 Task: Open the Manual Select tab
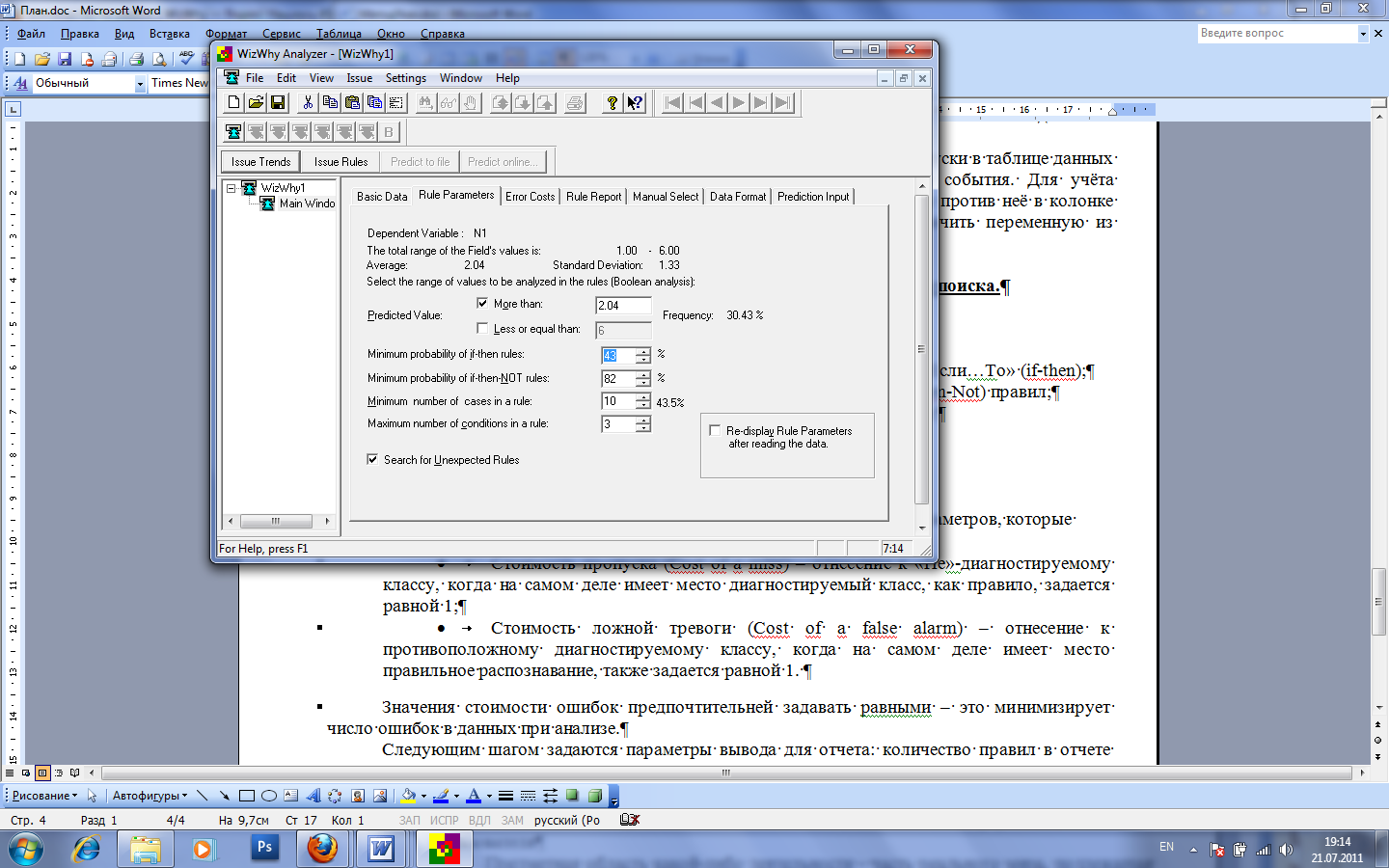[x=666, y=196]
